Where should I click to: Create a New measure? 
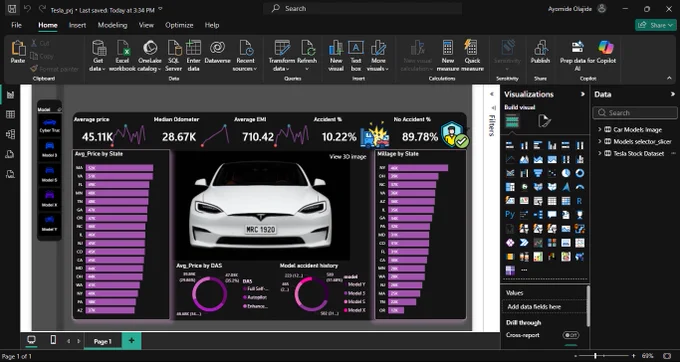pyautogui.click(x=448, y=55)
